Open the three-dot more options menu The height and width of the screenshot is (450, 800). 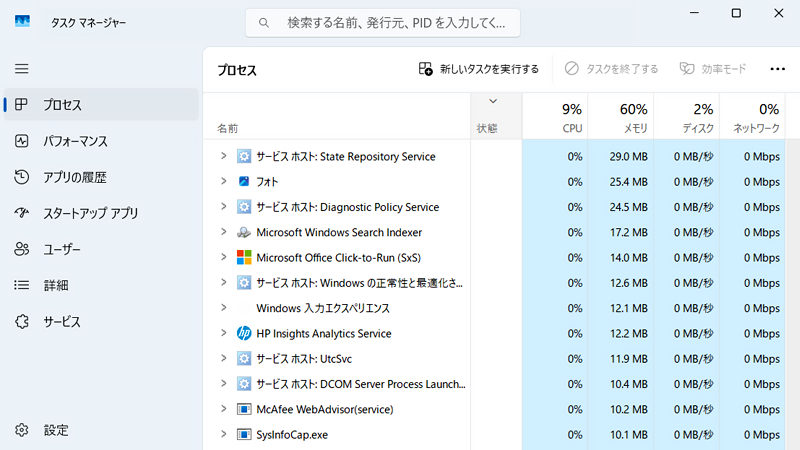(777, 69)
